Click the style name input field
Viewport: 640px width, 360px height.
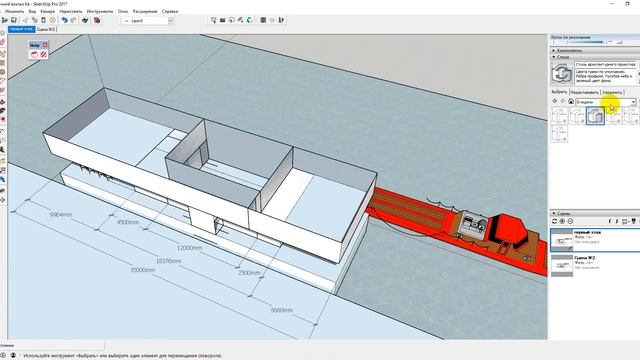click(605, 64)
